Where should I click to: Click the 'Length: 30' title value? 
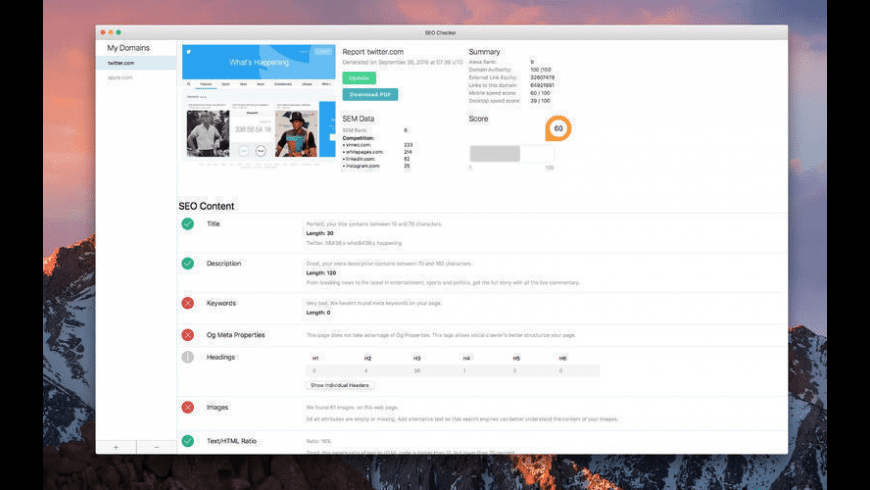pos(320,234)
